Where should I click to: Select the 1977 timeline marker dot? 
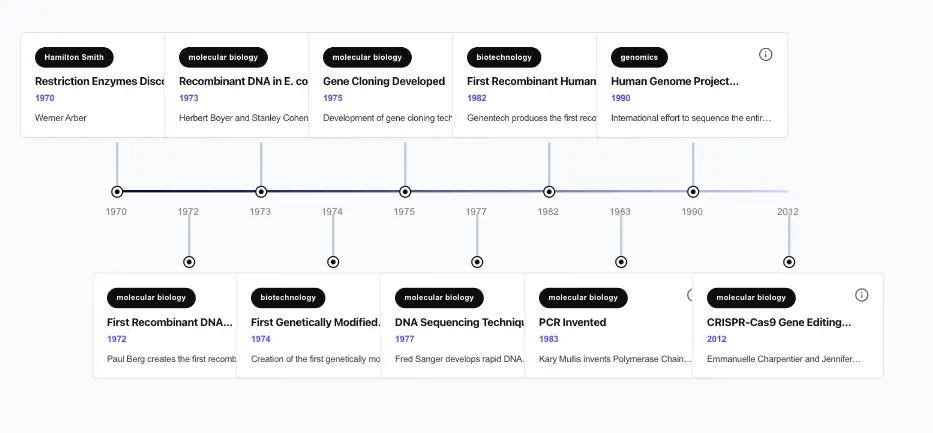coord(477,262)
